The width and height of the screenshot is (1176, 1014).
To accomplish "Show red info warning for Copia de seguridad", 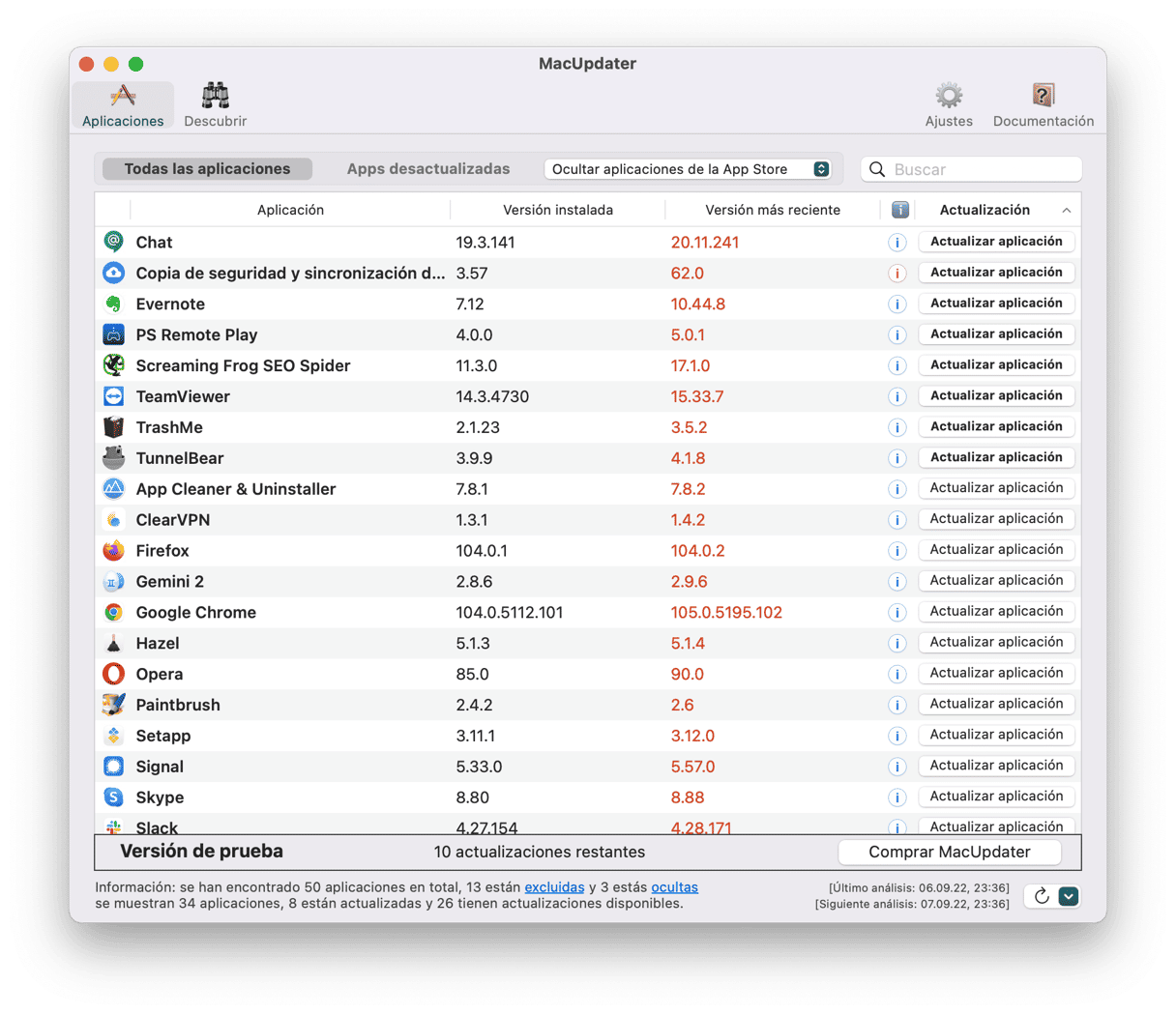I will (x=897, y=274).
